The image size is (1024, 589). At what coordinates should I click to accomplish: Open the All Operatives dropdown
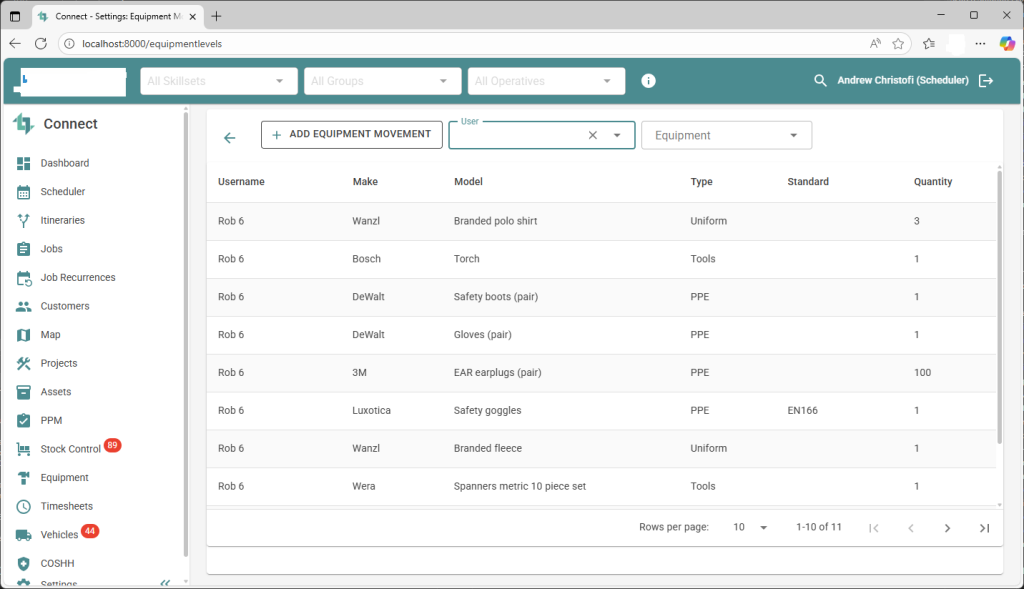click(x=547, y=81)
